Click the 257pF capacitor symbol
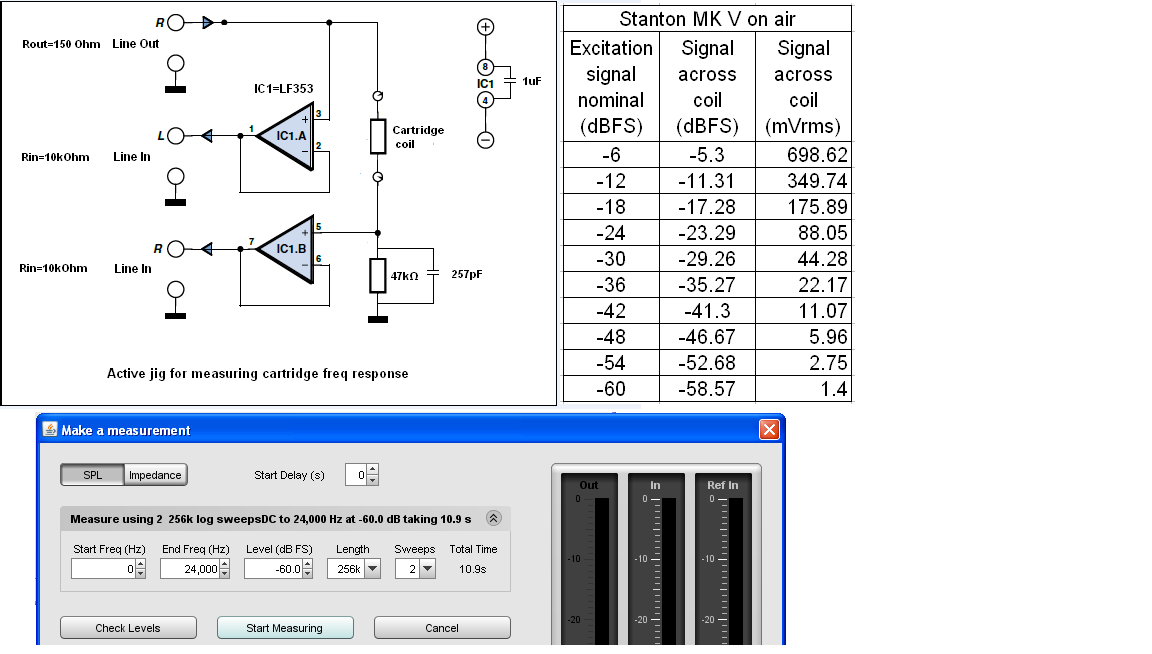This screenshot has height=654, width=1152. [x=433, y=274]
